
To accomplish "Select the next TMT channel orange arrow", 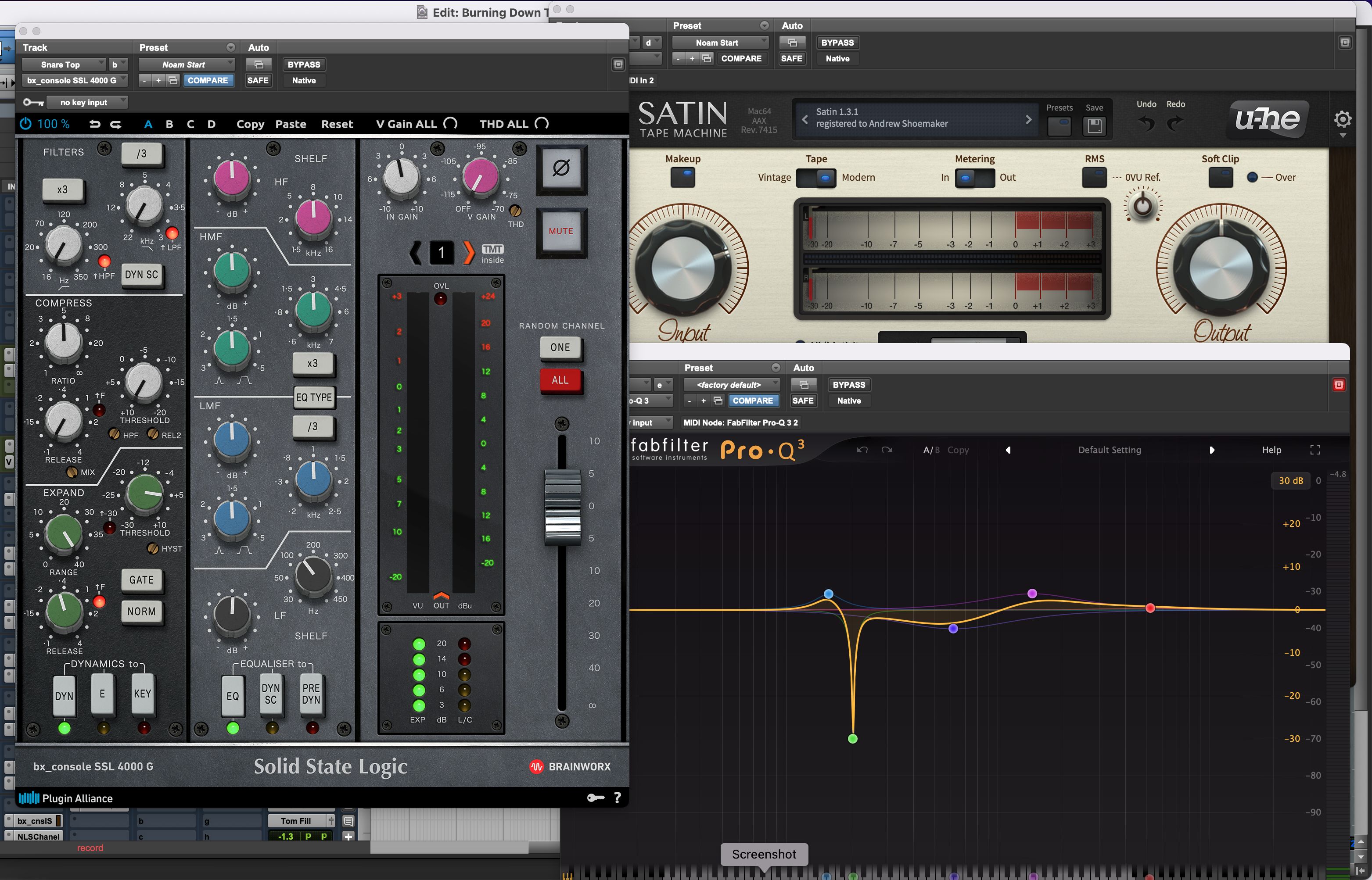I will [468, 253].
